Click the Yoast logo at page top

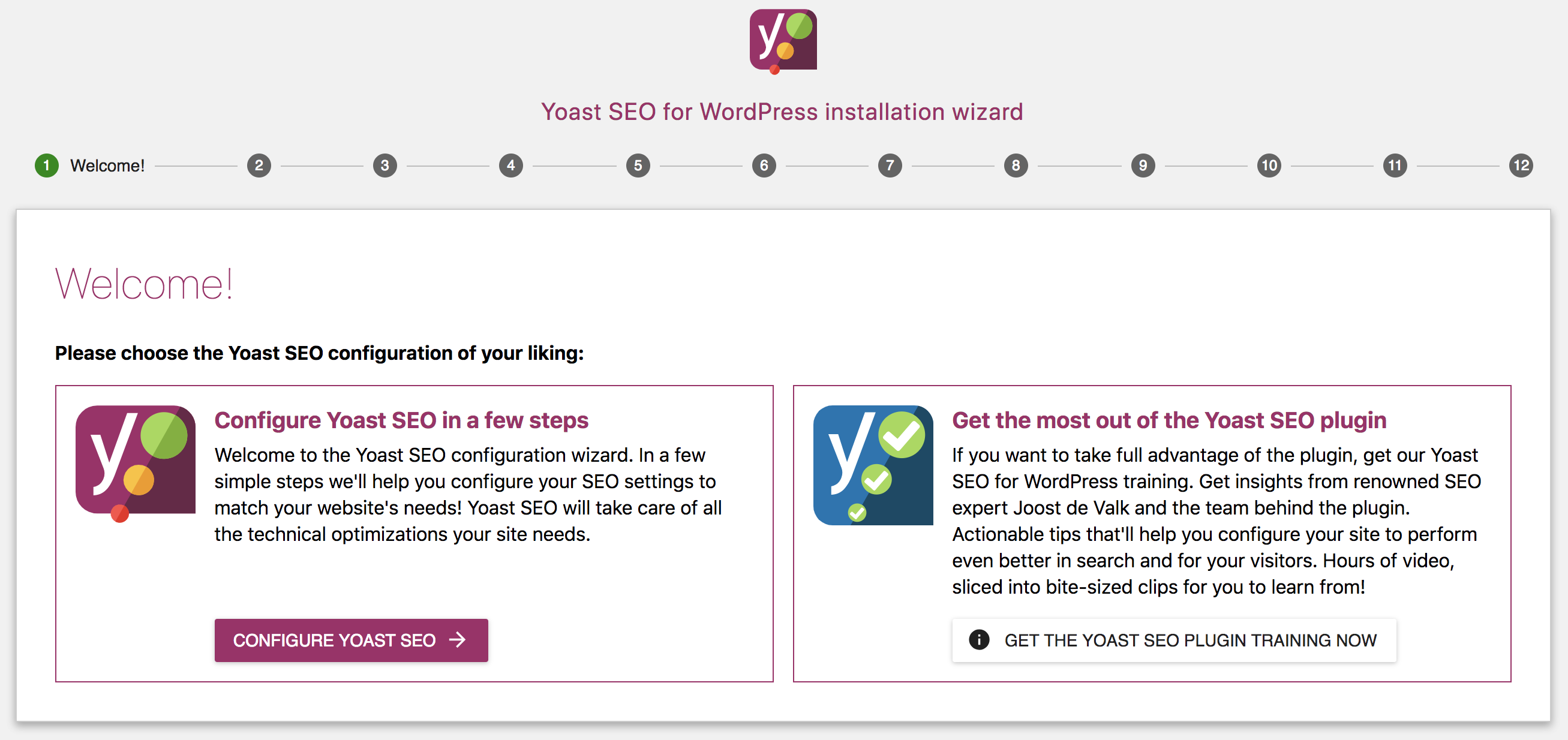pos(783,41)
